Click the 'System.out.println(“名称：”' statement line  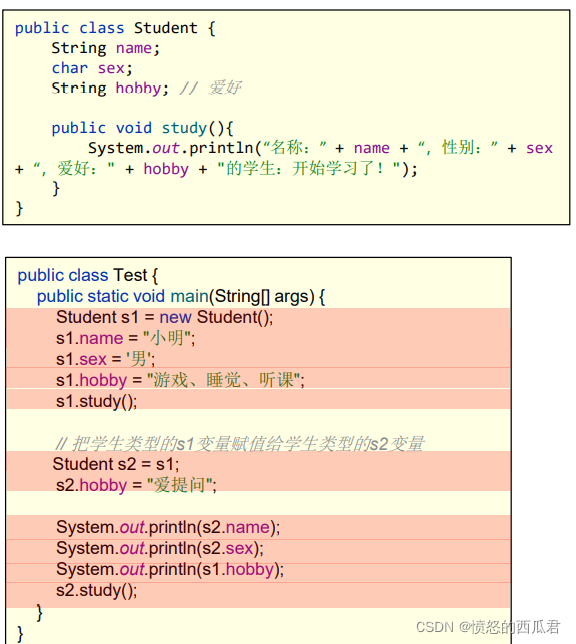pos(320,148)
